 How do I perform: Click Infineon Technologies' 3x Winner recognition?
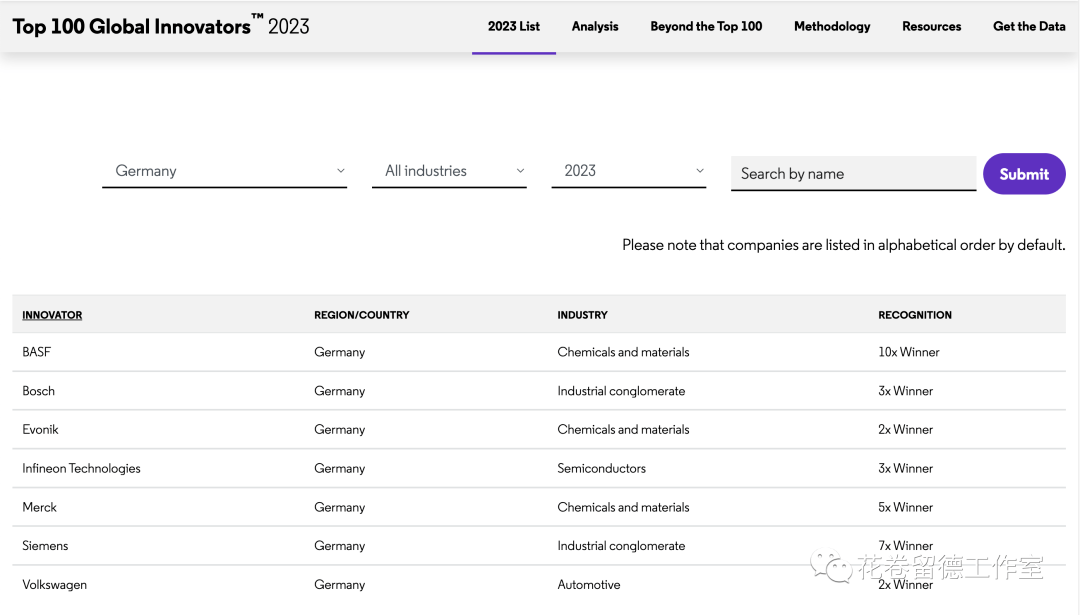pos(905,468)
